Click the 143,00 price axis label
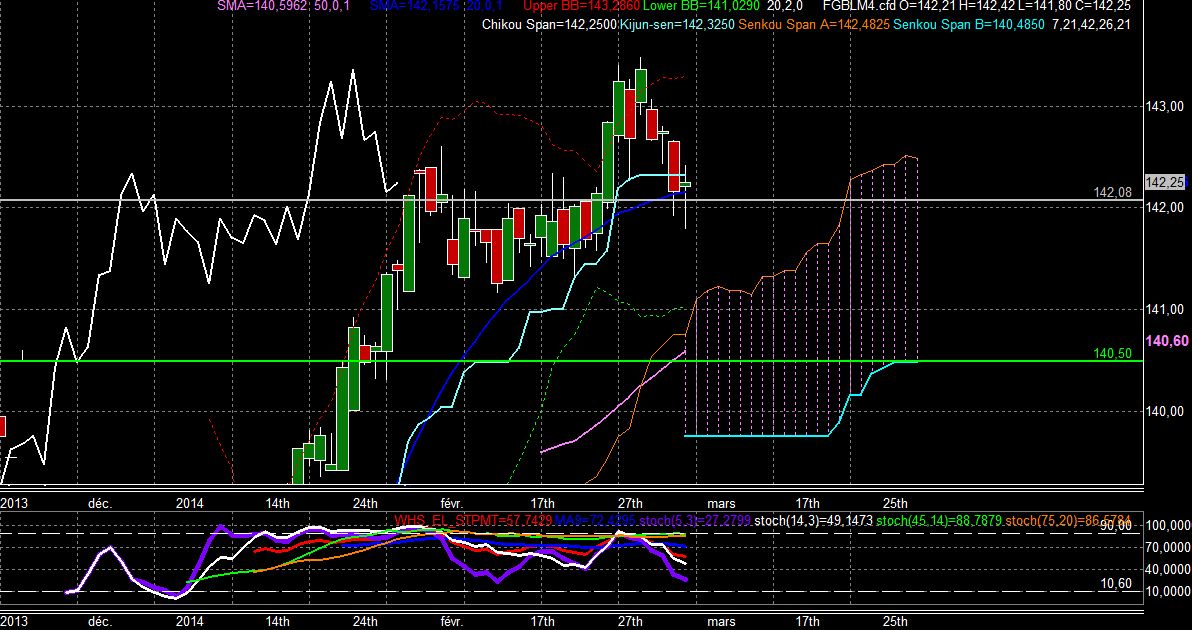The width and height of the screenshot is (1192, 630). pos(1165,106)
